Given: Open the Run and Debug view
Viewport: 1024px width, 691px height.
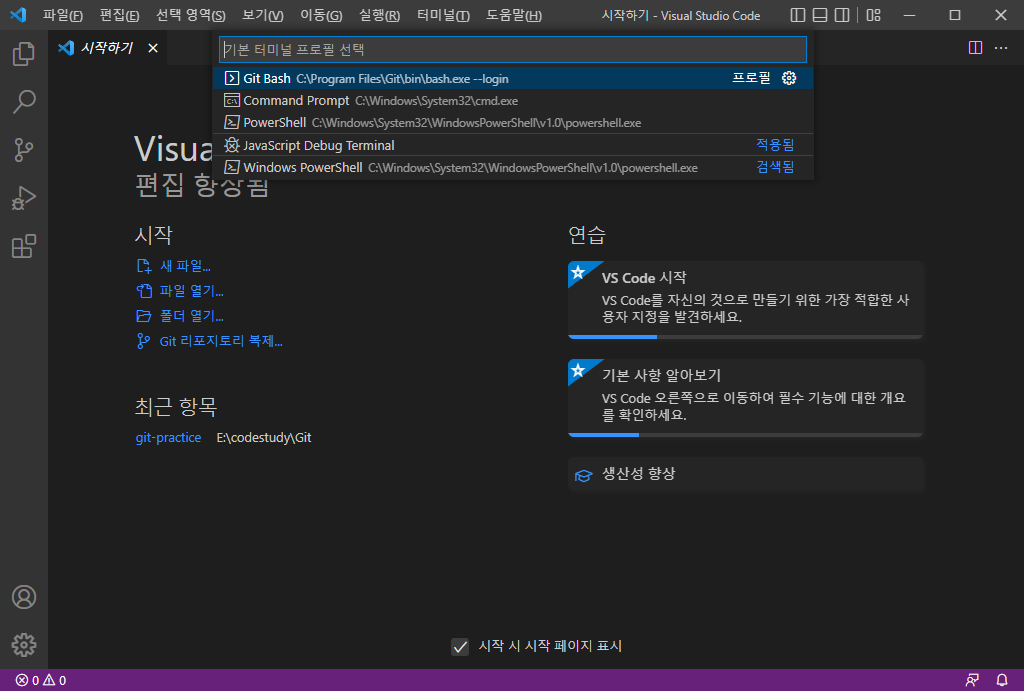Looking at the screenshot, I should pyautogui.click(x=24, y=199).
